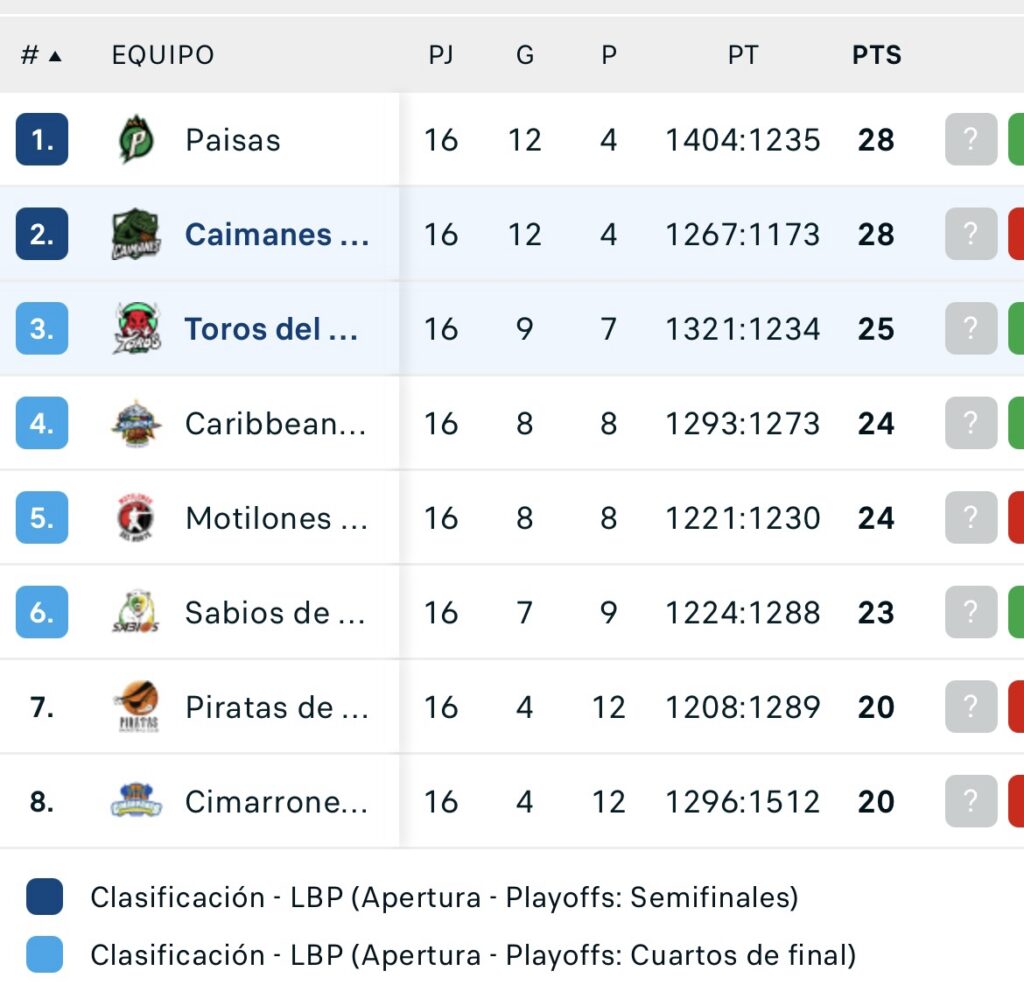Viewport: 1024px width, 985px height.
Task: Sort the table by PJ column
Action: click(441, 55)
